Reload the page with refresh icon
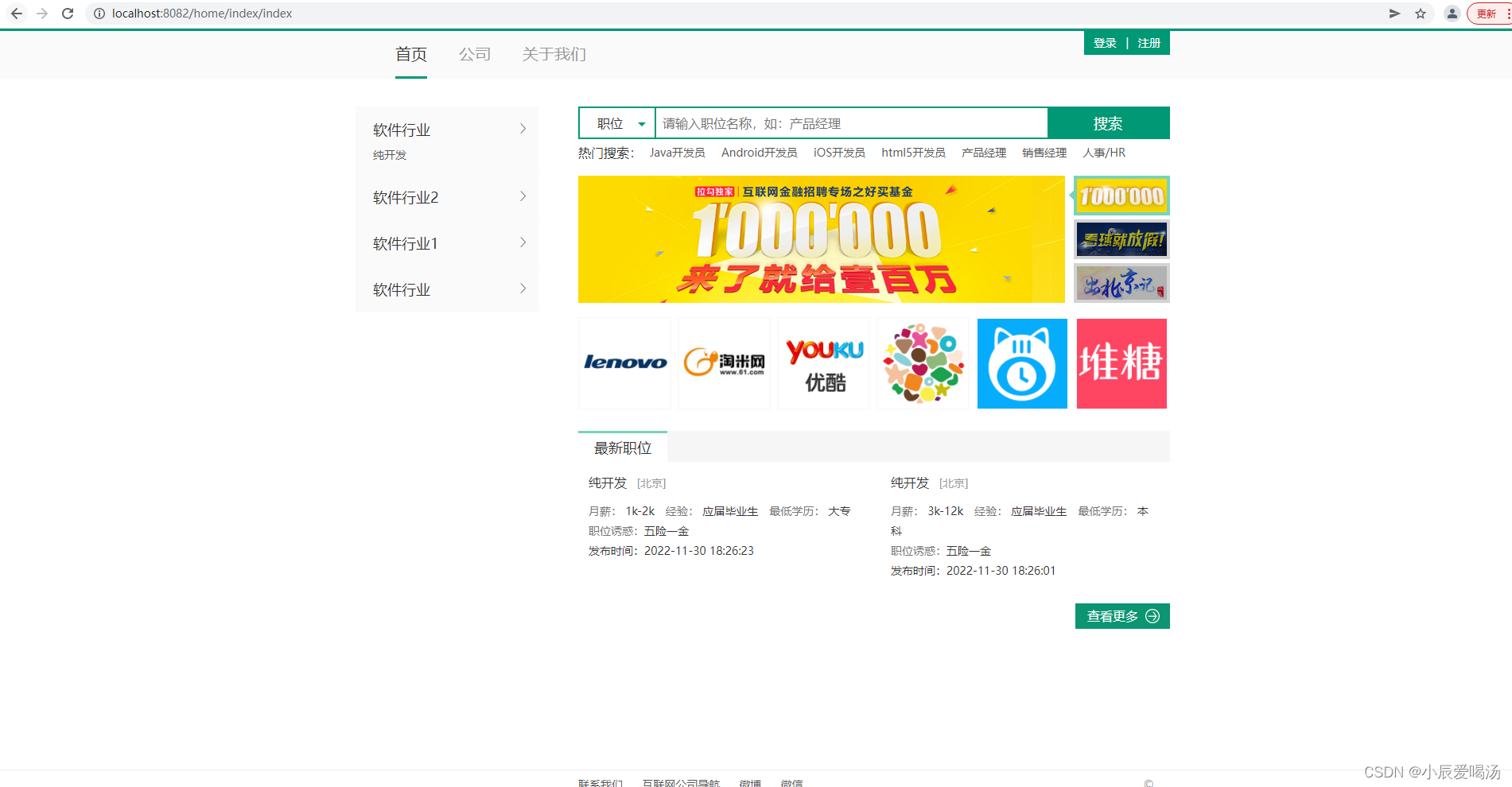1512x787 pixels. 68,14
